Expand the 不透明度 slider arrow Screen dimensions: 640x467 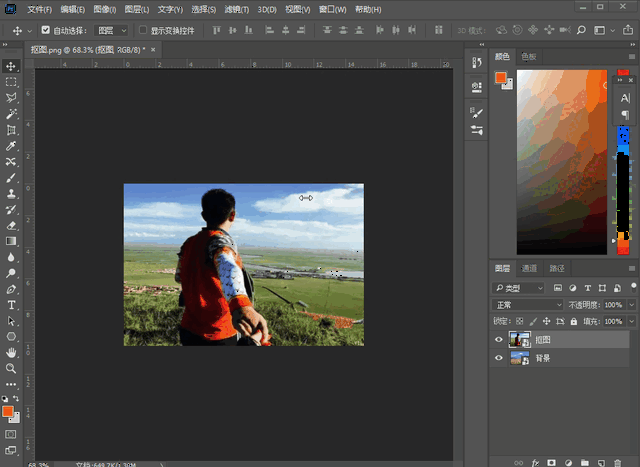tap(631, 305)
